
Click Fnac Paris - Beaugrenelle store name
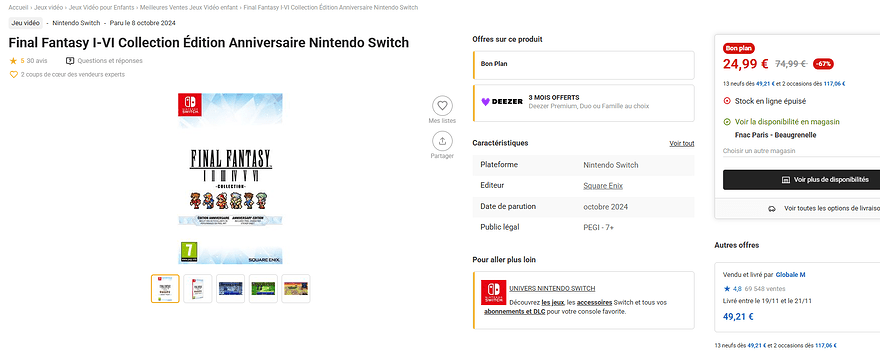[x=775, y=135]
